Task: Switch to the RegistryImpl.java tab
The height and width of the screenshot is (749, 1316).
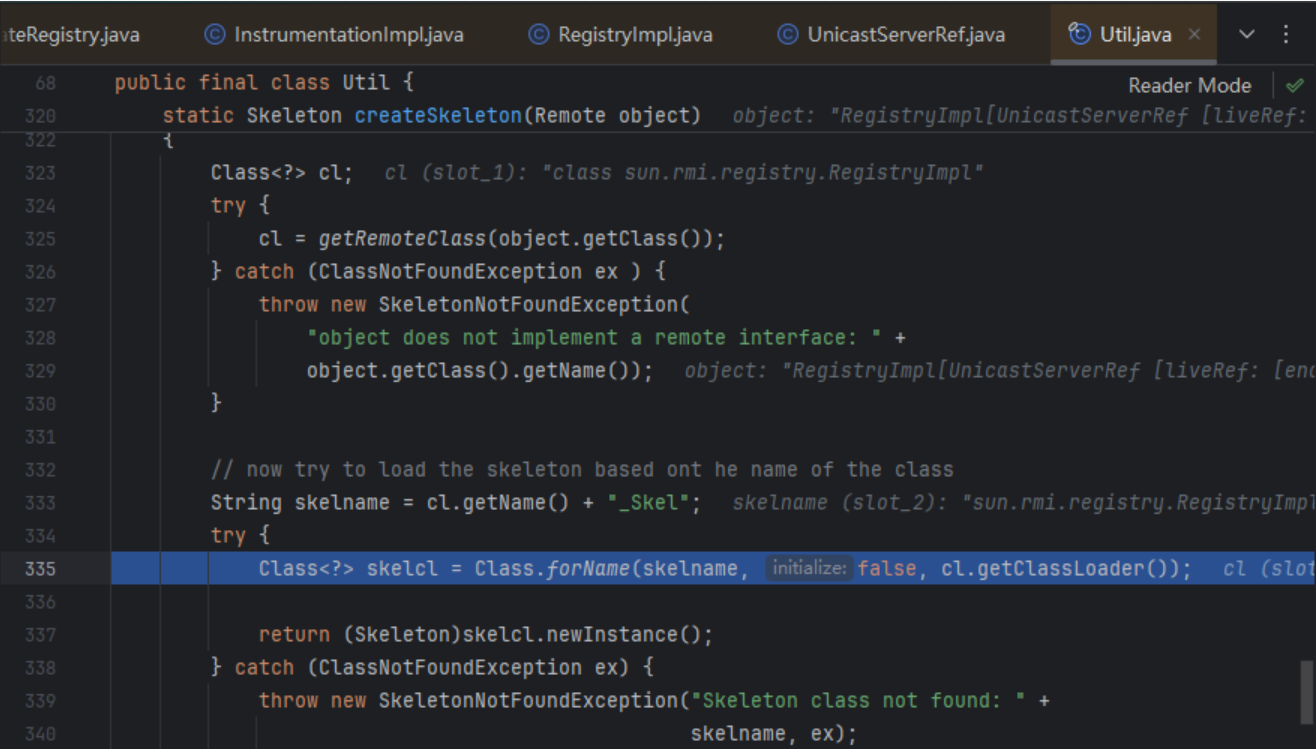Action: click(635, 35)
